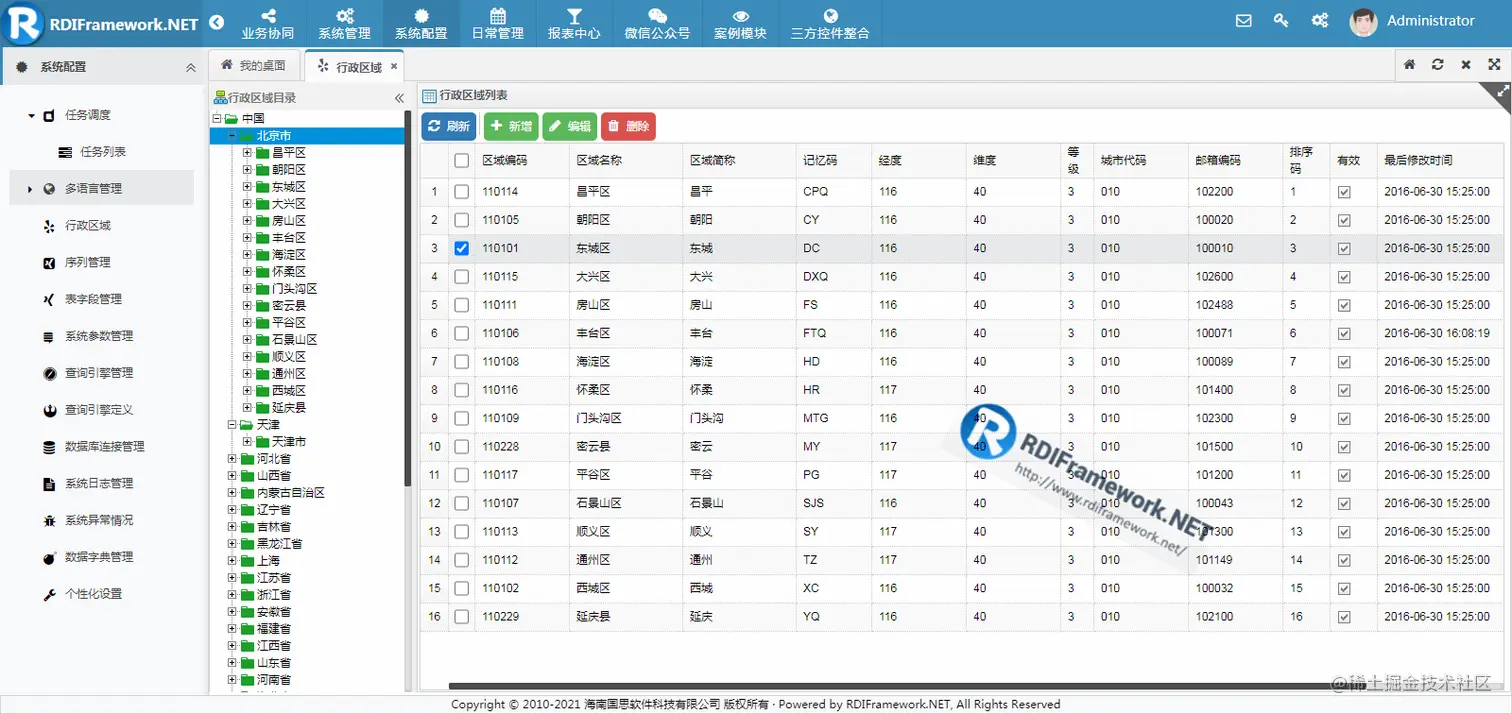The image size is (1512, 714).
Task: Click the back arrow circle next to logo
Action: 217,23
